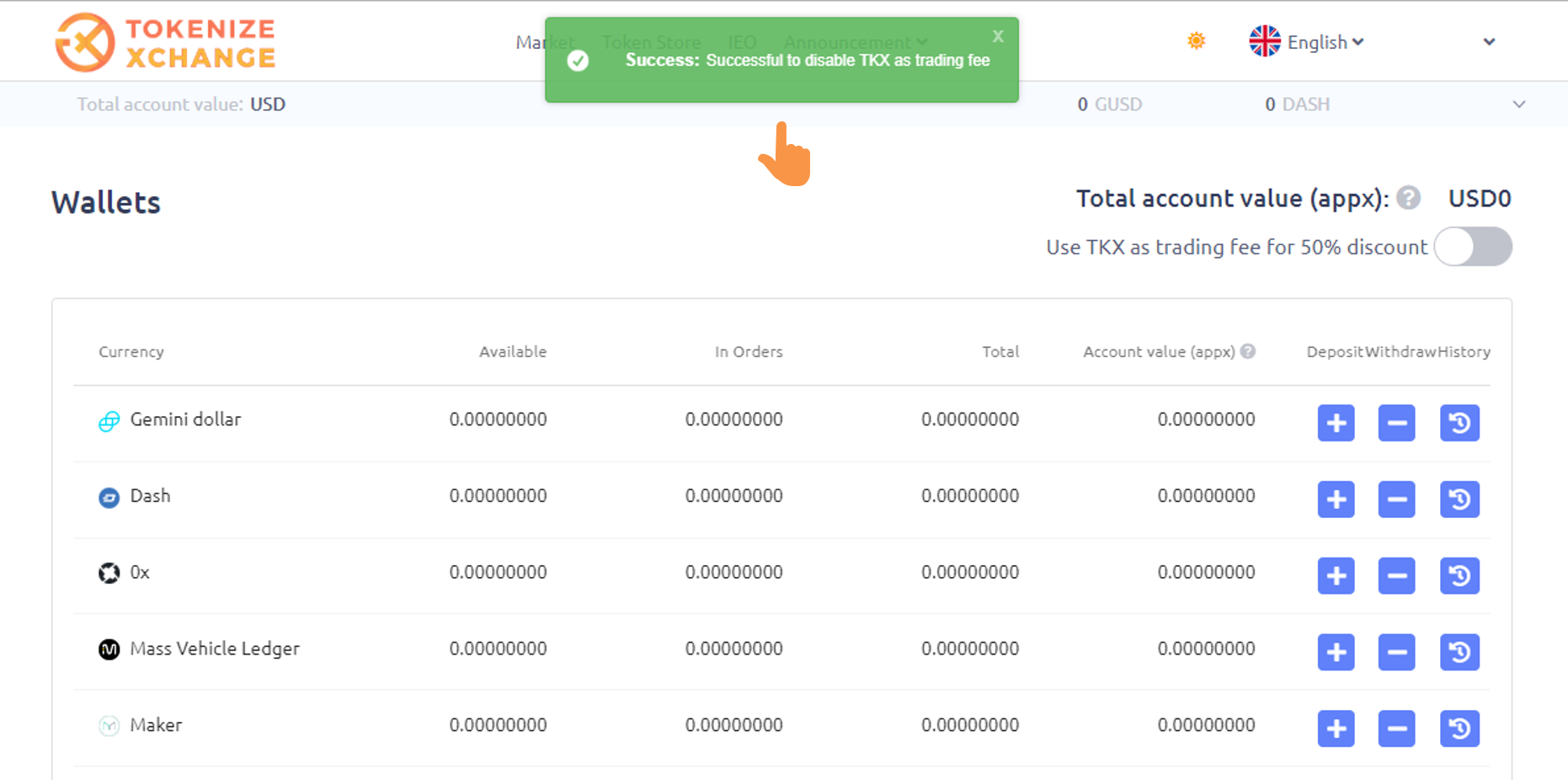The image size is (1568, 780).
Task: Deposit Mass Vehicle Ledger plus icon
Action: click(1336, 652)
